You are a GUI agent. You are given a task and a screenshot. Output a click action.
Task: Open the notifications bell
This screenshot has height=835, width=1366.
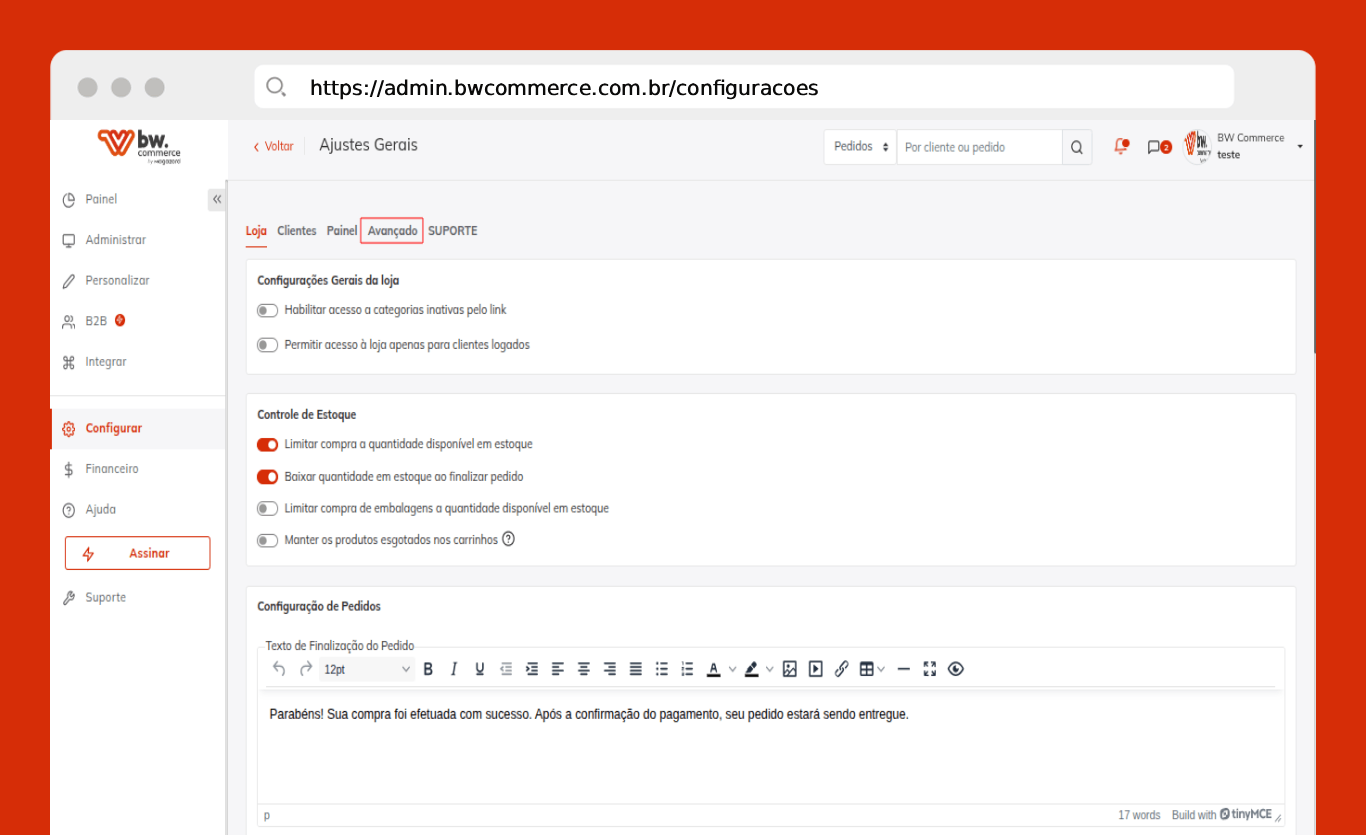[1121, 147]
